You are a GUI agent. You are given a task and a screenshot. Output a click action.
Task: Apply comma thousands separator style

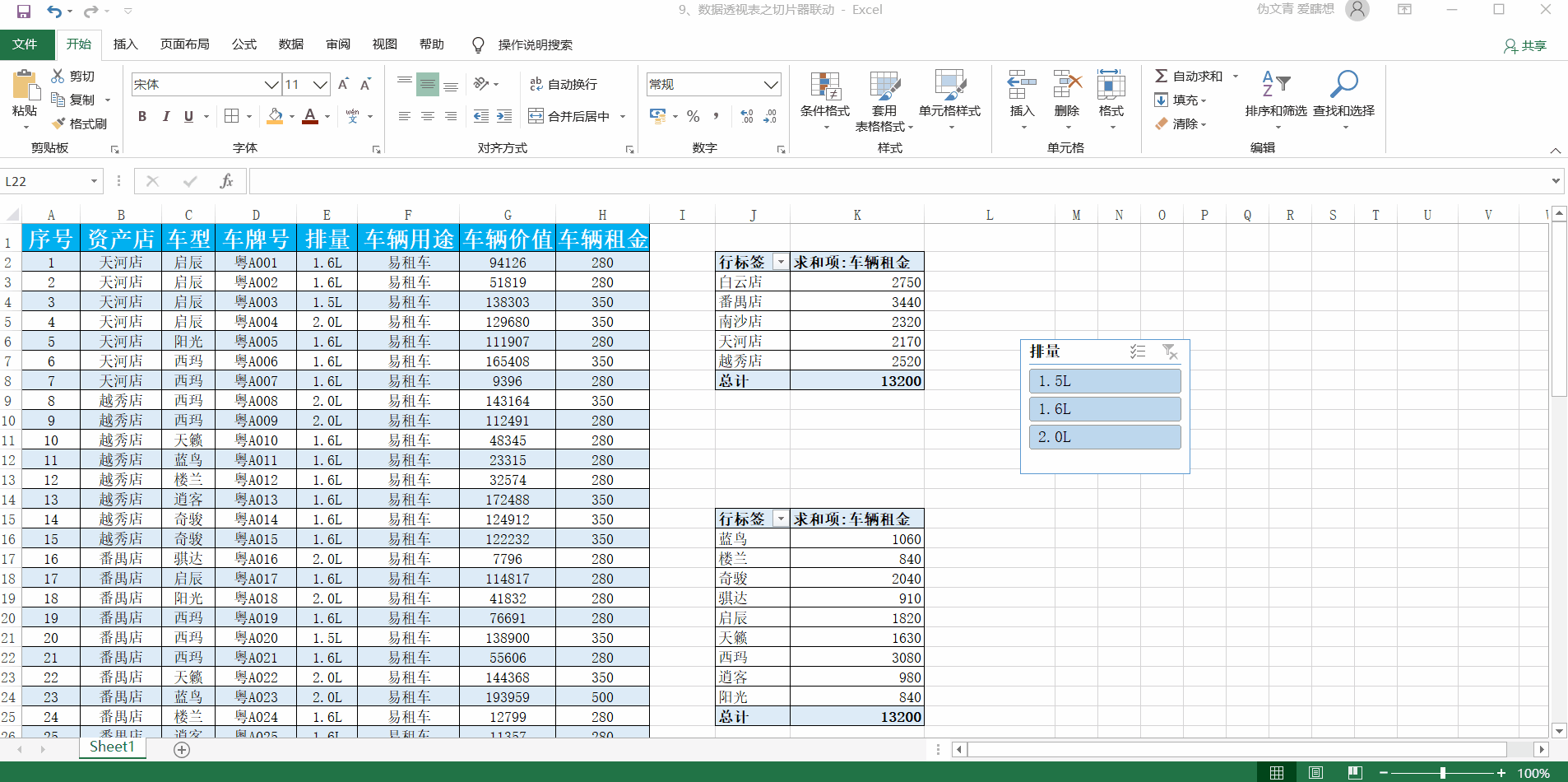coord(717,116)
